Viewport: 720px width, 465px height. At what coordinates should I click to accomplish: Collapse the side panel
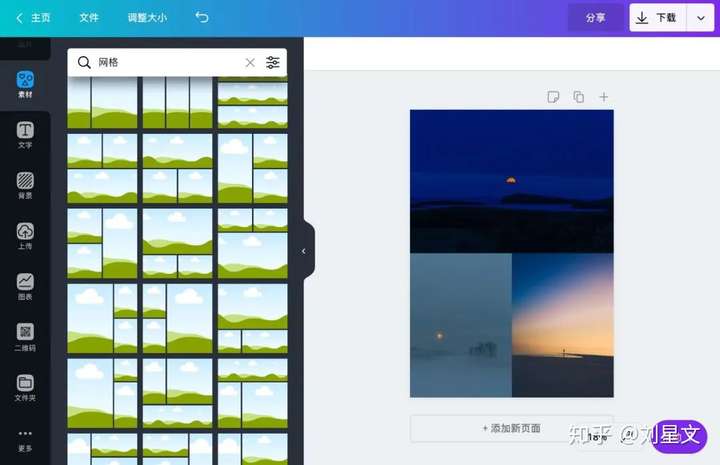pos(304,251)
